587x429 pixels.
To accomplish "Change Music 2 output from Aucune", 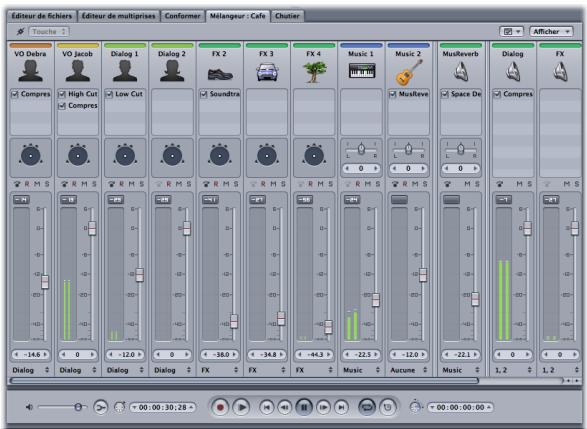I will [x=409, y=370].
